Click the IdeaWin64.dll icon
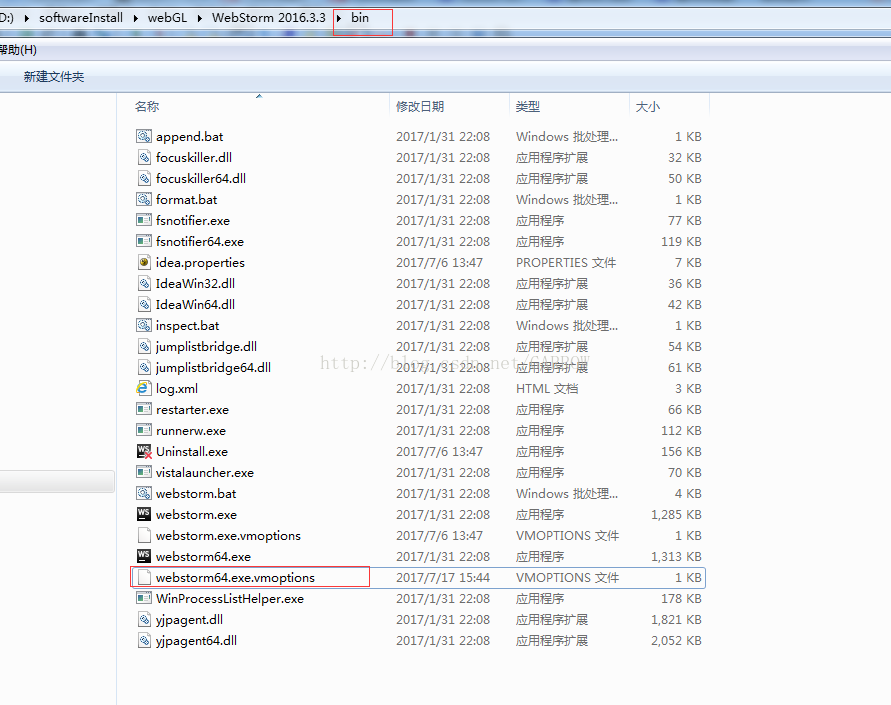This screenshot has width=891, height=705. (144, 304)
